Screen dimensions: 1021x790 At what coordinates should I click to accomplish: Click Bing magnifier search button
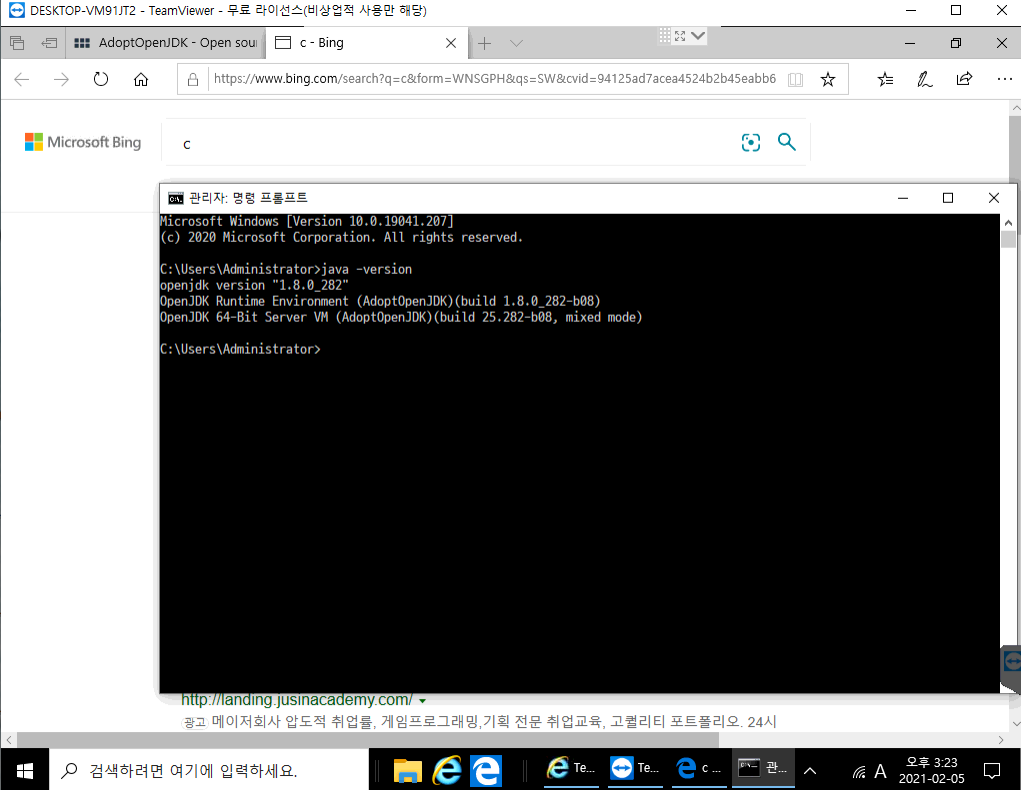[787, 141]
